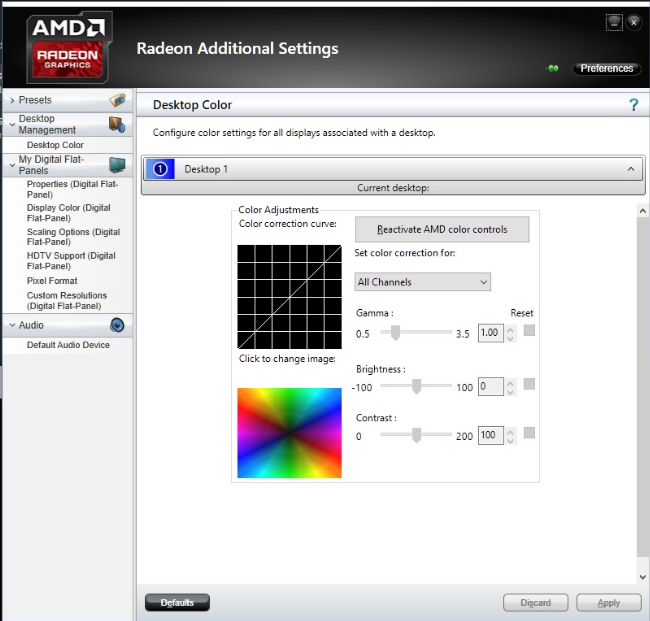Reset the Brightness value checkbox
Screen dimensions: 650x621
529,384
